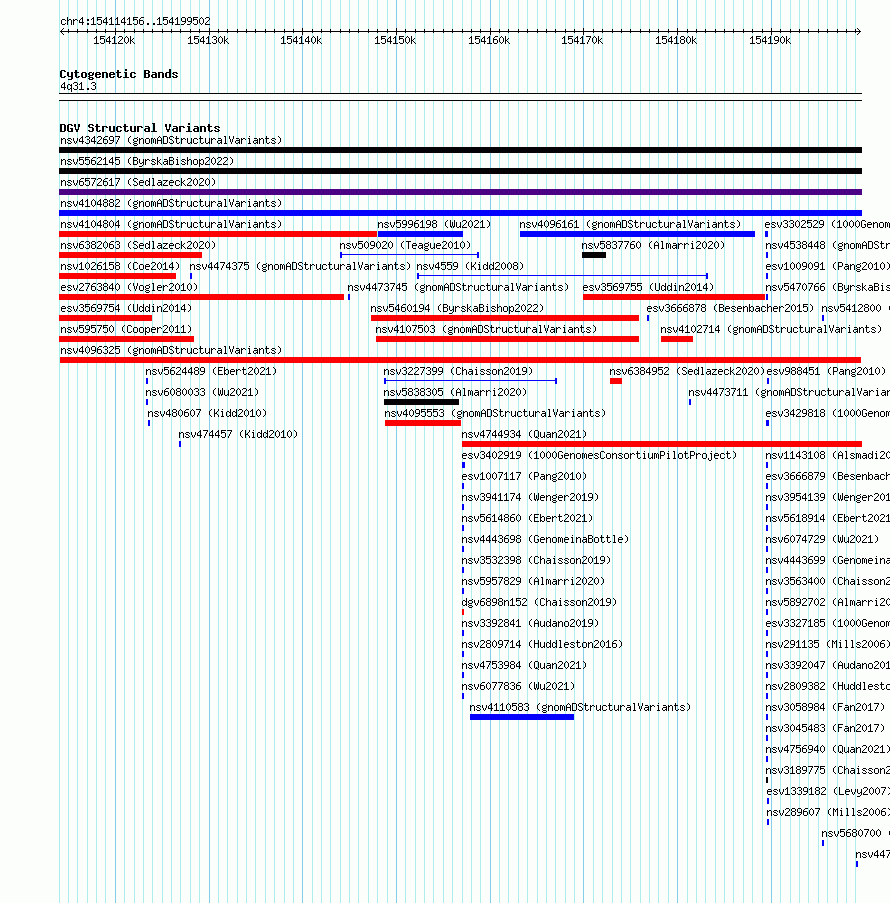Open nsv5996198 Wu2021 variant label
Screen dimensions: 890x903
point(434,225)
